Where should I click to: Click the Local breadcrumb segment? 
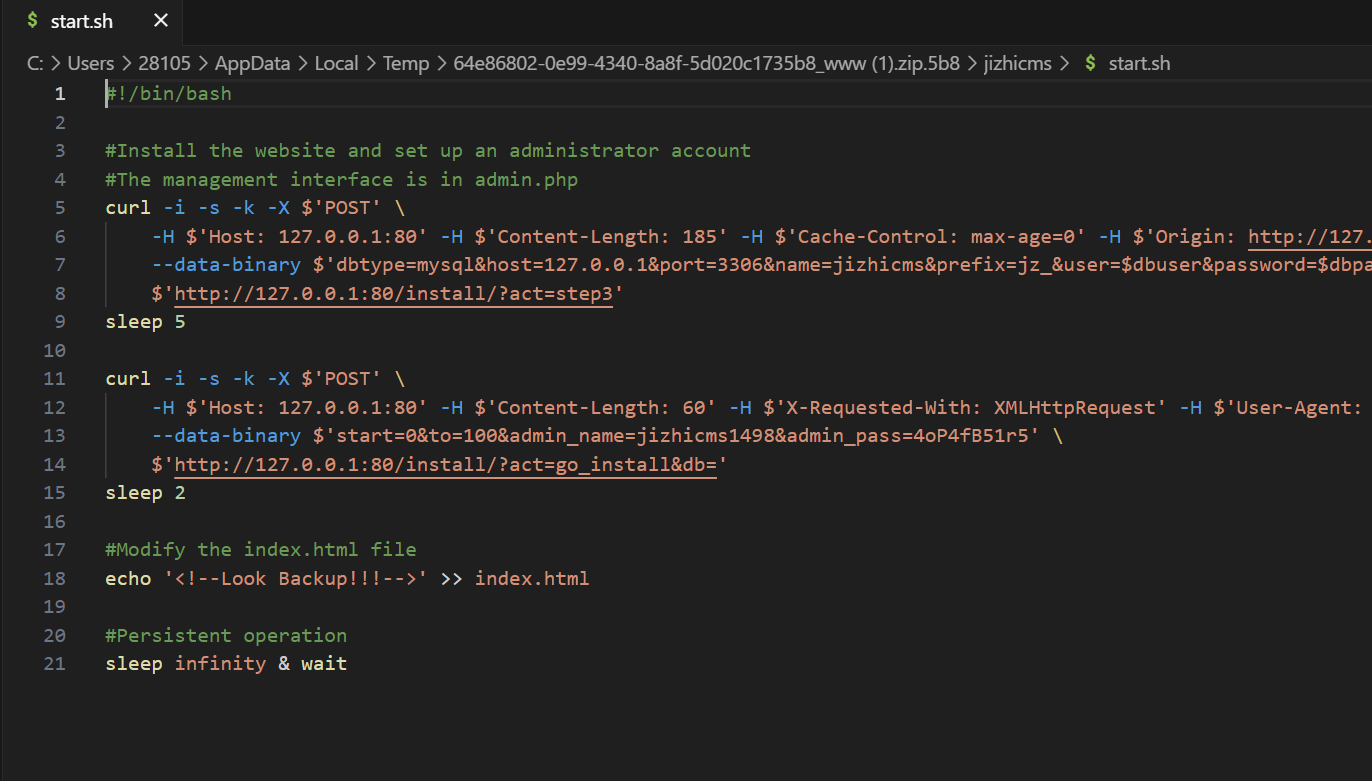tap(336, 63)
